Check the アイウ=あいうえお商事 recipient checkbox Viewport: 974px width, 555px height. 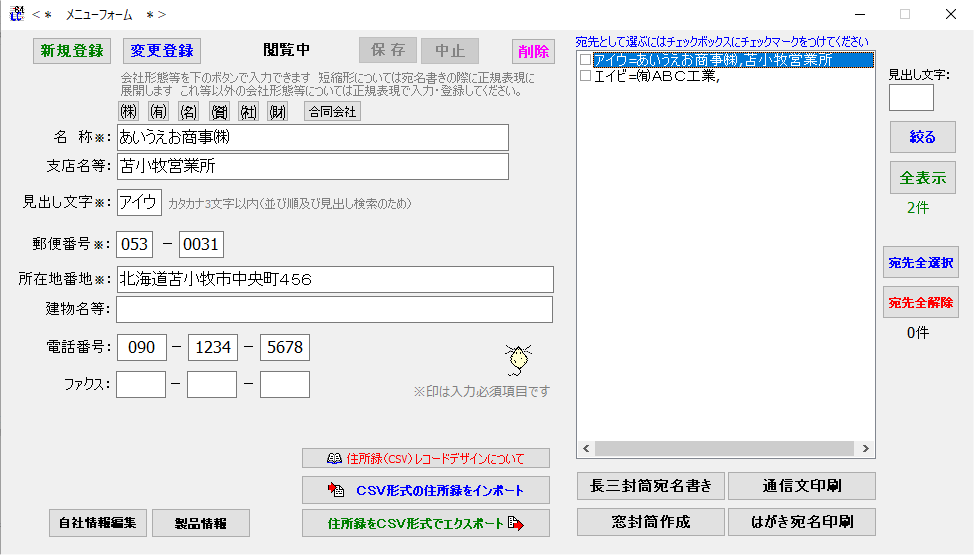[x=586, y=60]
